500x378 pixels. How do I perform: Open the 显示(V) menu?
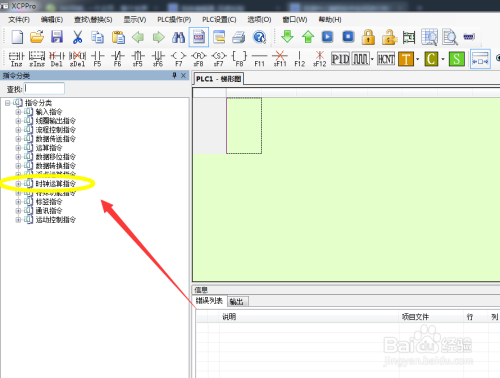pyautogui.click(x=135, y=20)
